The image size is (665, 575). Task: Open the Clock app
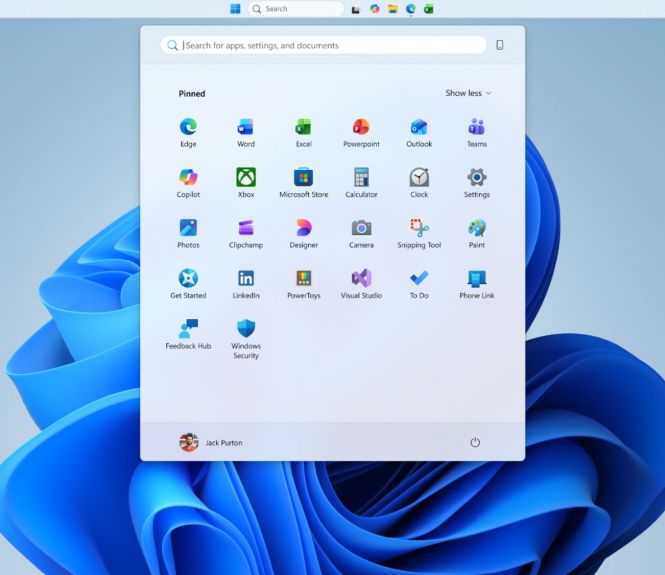419,184
